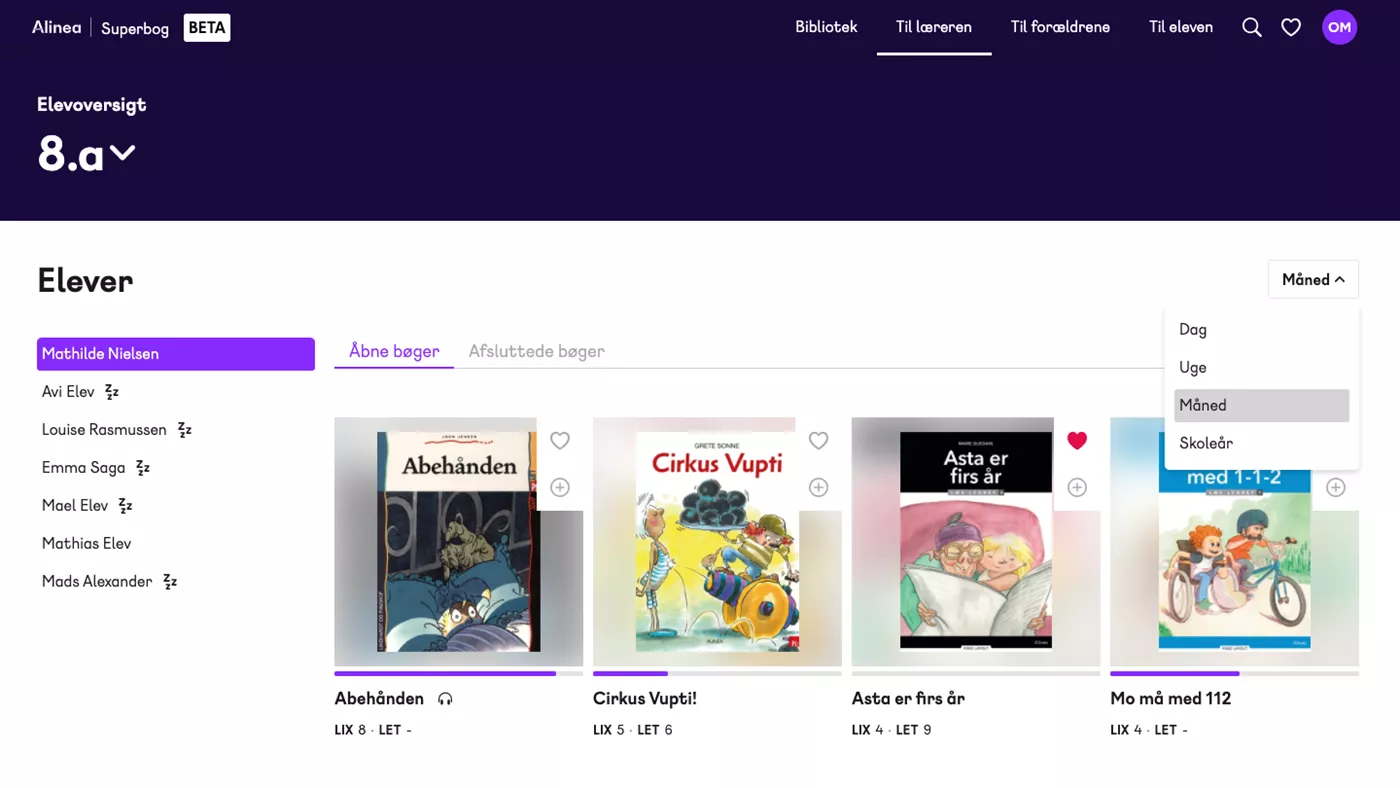Expand the 8.a class selector chevron

coord(122,153)
